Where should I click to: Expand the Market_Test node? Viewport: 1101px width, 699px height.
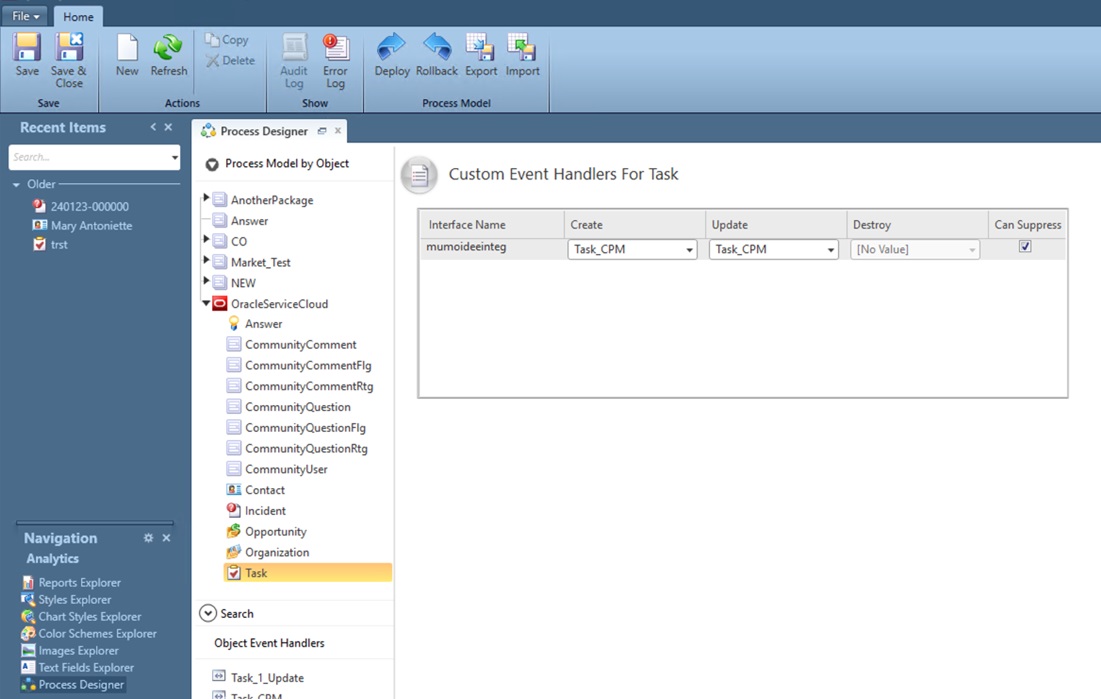pyautogui.click(x=206, y=260)
